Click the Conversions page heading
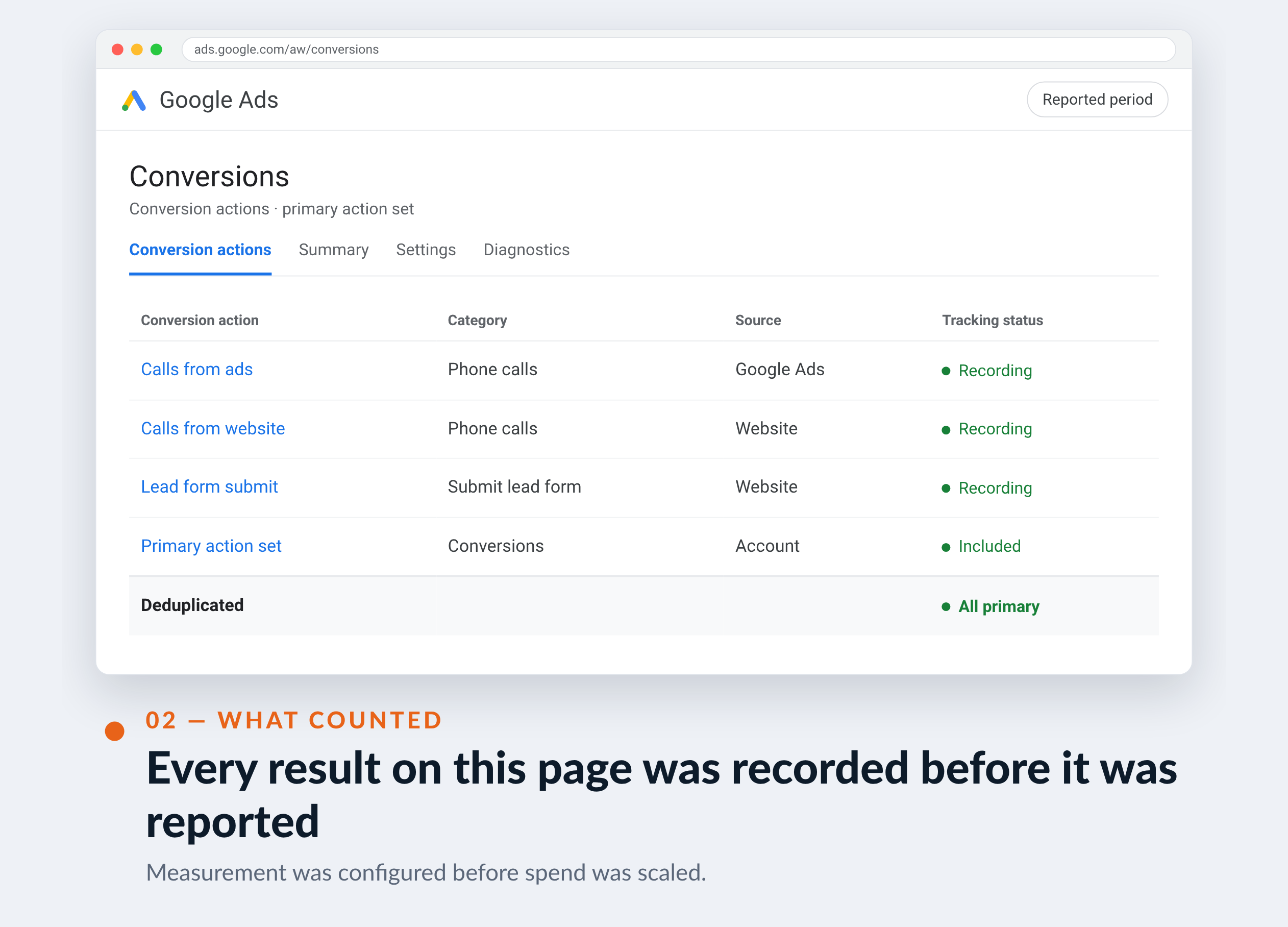1288x927 pixels. click(209, 177)
